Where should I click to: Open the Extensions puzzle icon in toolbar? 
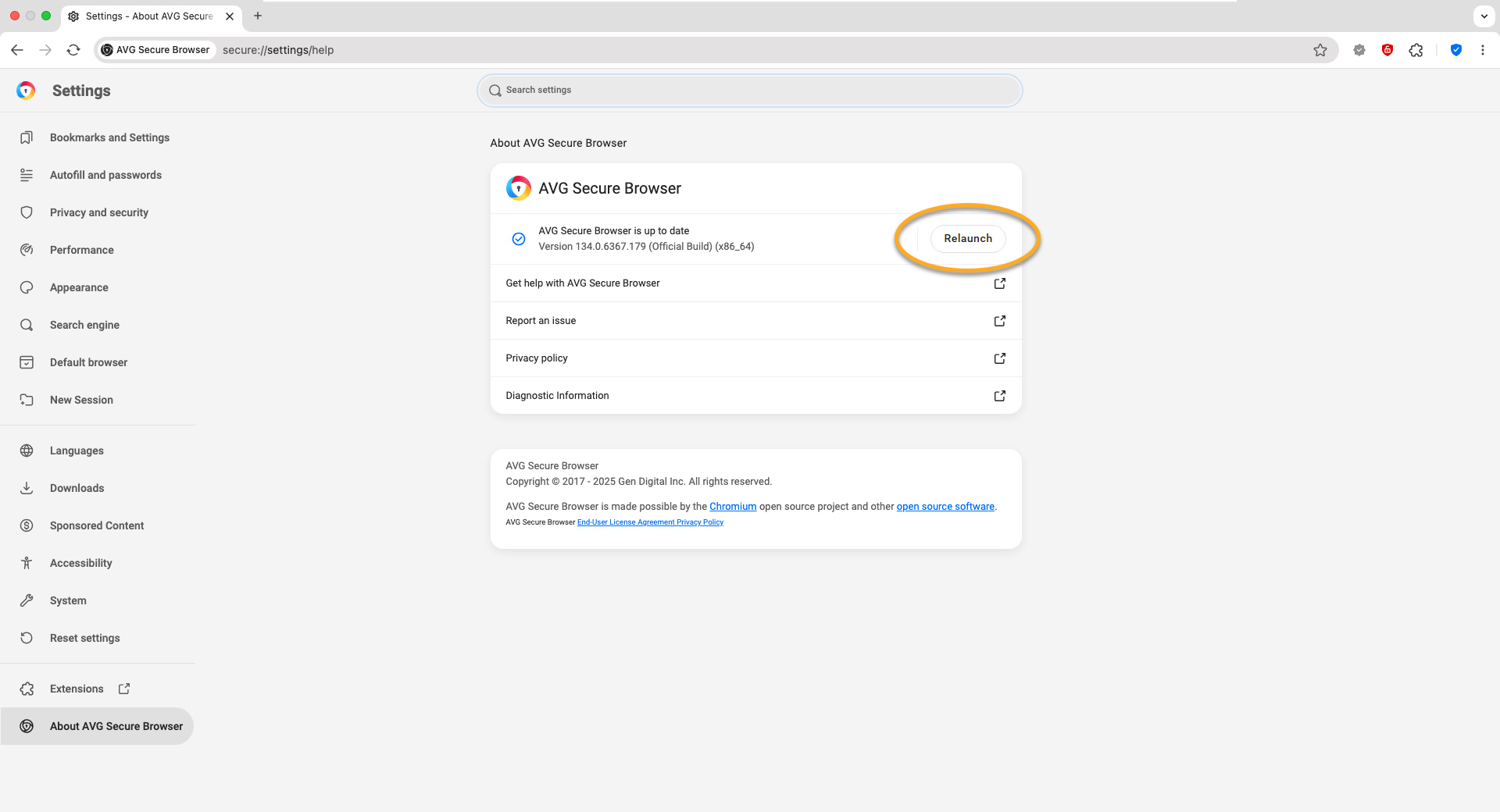click(1416, 50)
